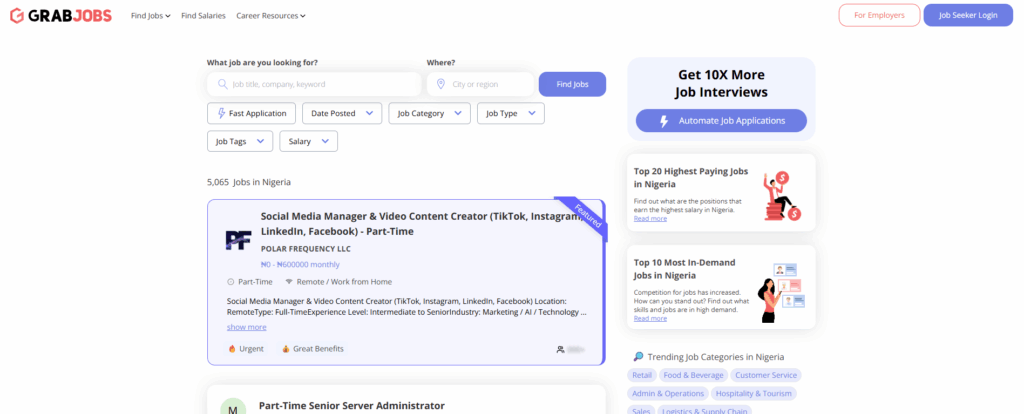Click the GrabJobs logo
This screenshot has width=1024, height=414.
coord(61,16)
